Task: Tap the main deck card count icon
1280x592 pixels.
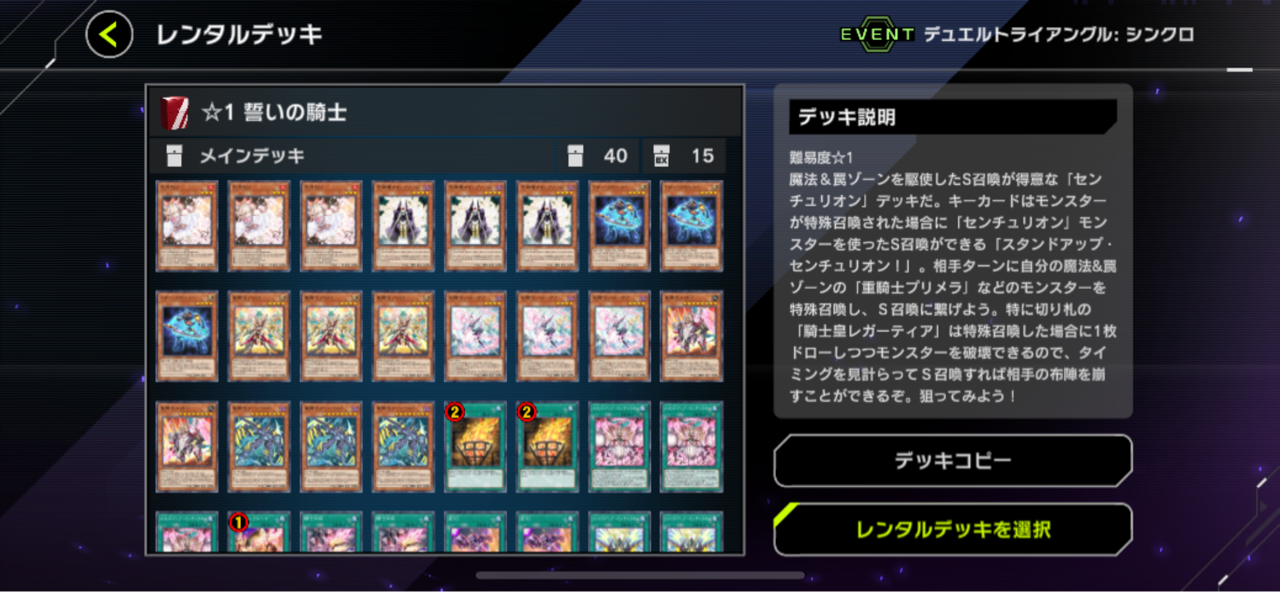Action: pyautogui.click(x=575, y=155)
